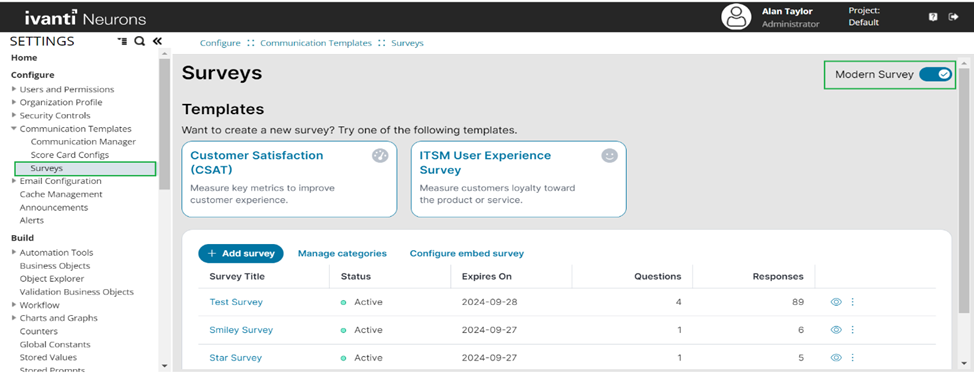The height and width of the screenshot is (389, 974).
Task: Preview Smiley Survey with eye icon
Action: [836, 330]
